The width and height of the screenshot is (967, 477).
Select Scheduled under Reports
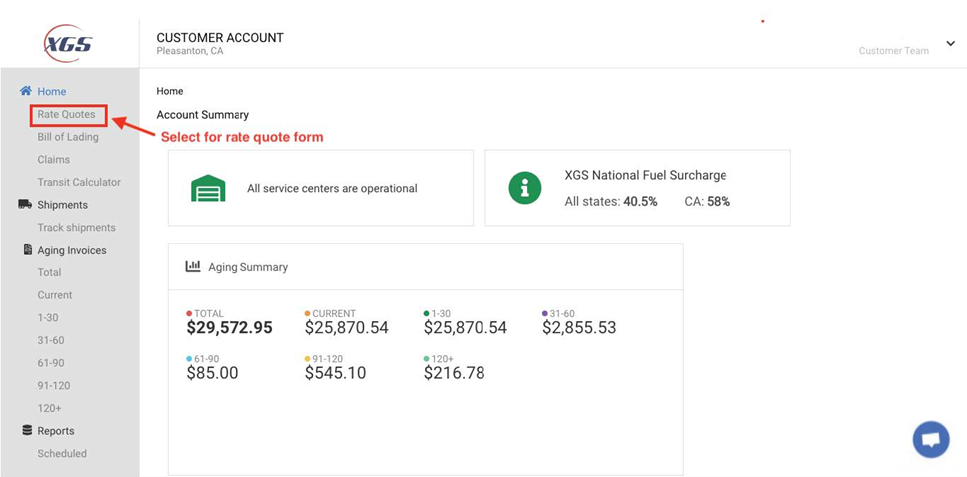[62, 454]
